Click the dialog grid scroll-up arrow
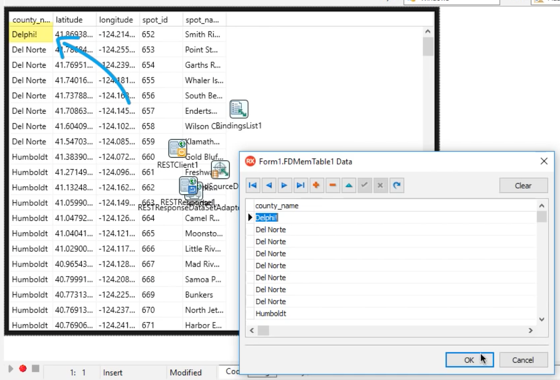This screenshot has width=560, height=380. 542,206
